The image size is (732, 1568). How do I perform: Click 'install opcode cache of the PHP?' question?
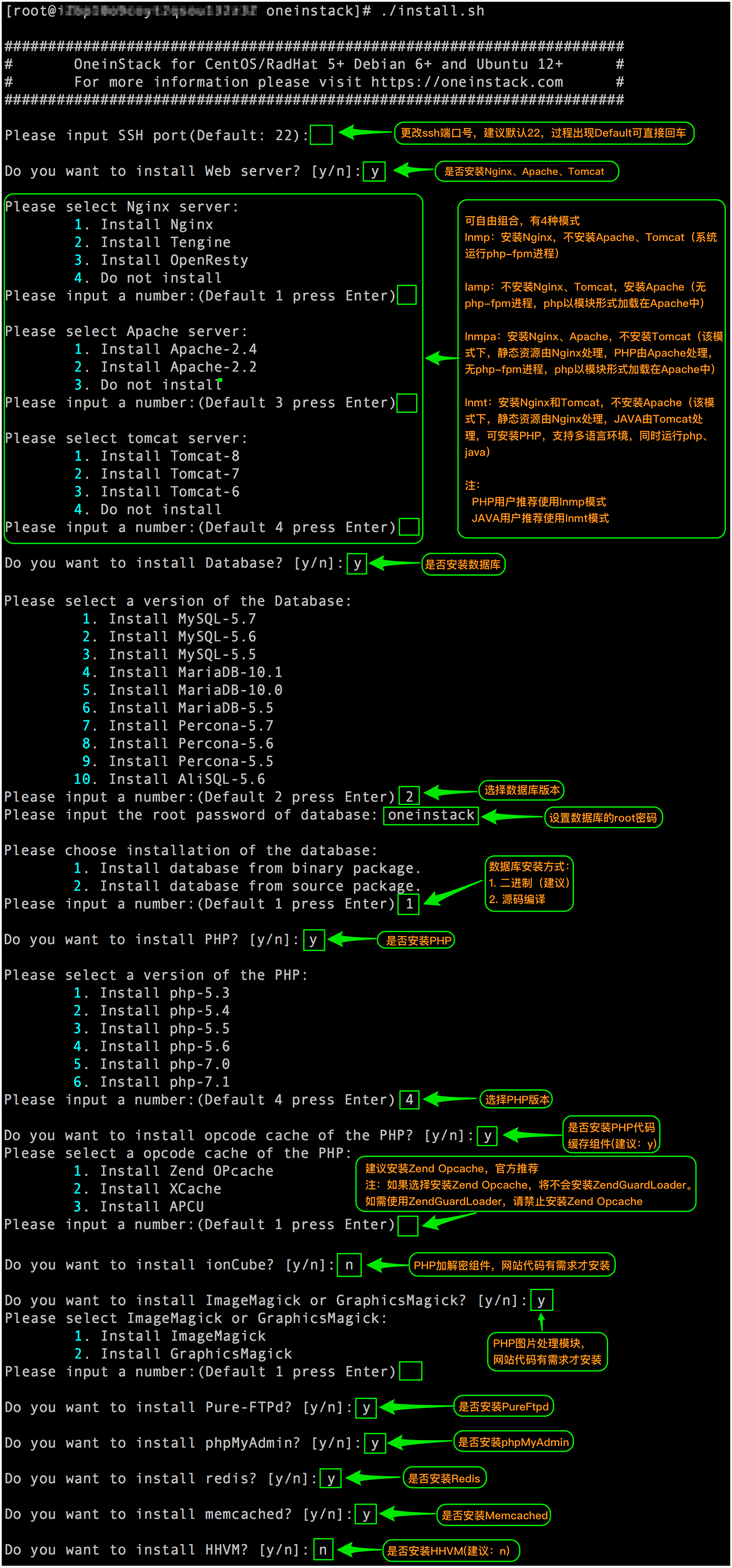pos(239,1136)
